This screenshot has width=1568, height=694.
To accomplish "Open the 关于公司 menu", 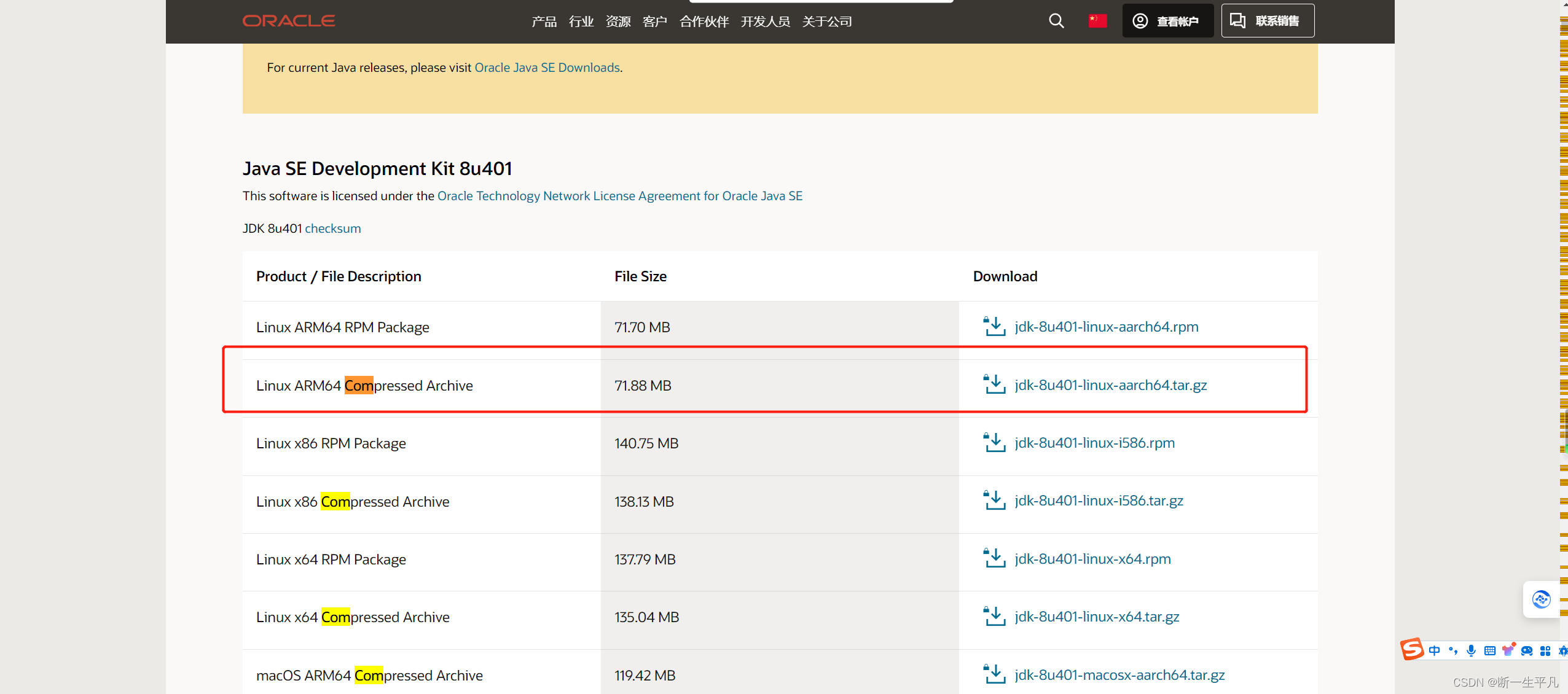I will click(x=827, y=21).
